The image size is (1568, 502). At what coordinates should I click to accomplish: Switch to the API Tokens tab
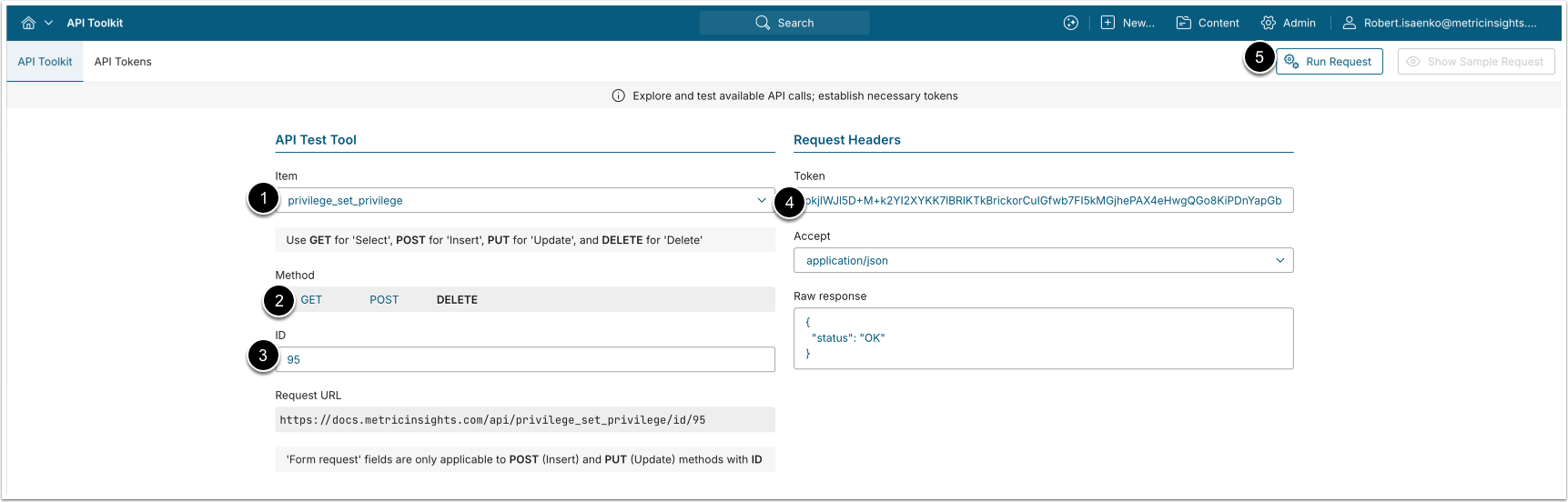pos(123,62)
